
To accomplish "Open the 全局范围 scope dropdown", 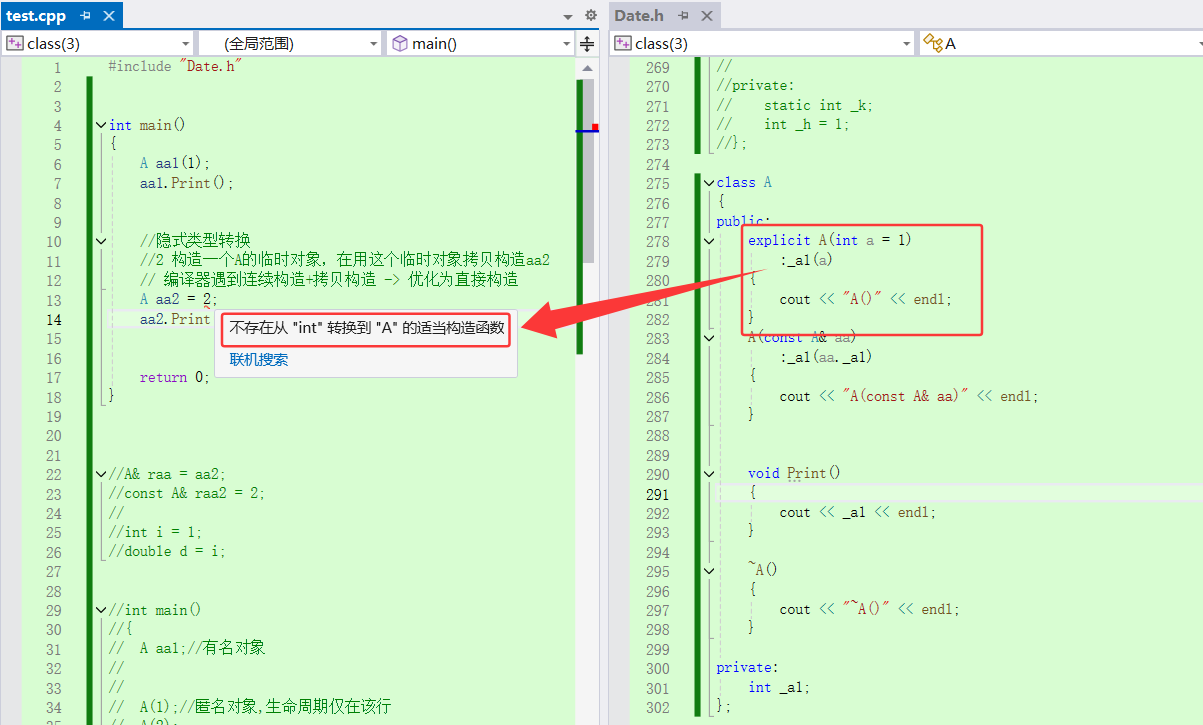I will point(374,44).
